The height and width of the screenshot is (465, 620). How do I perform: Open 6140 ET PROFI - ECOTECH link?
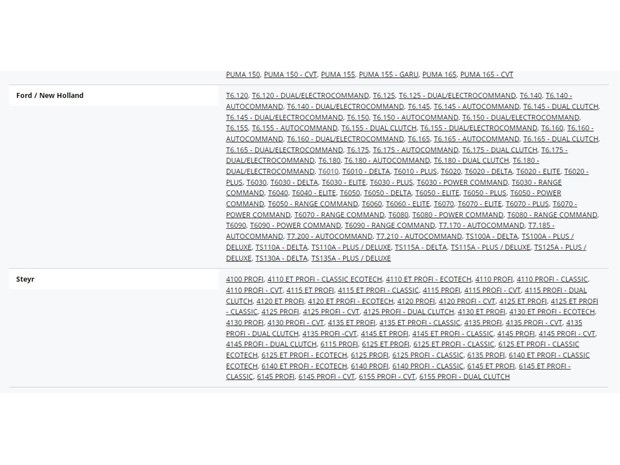pyautogui.click(x=304, y=366)
